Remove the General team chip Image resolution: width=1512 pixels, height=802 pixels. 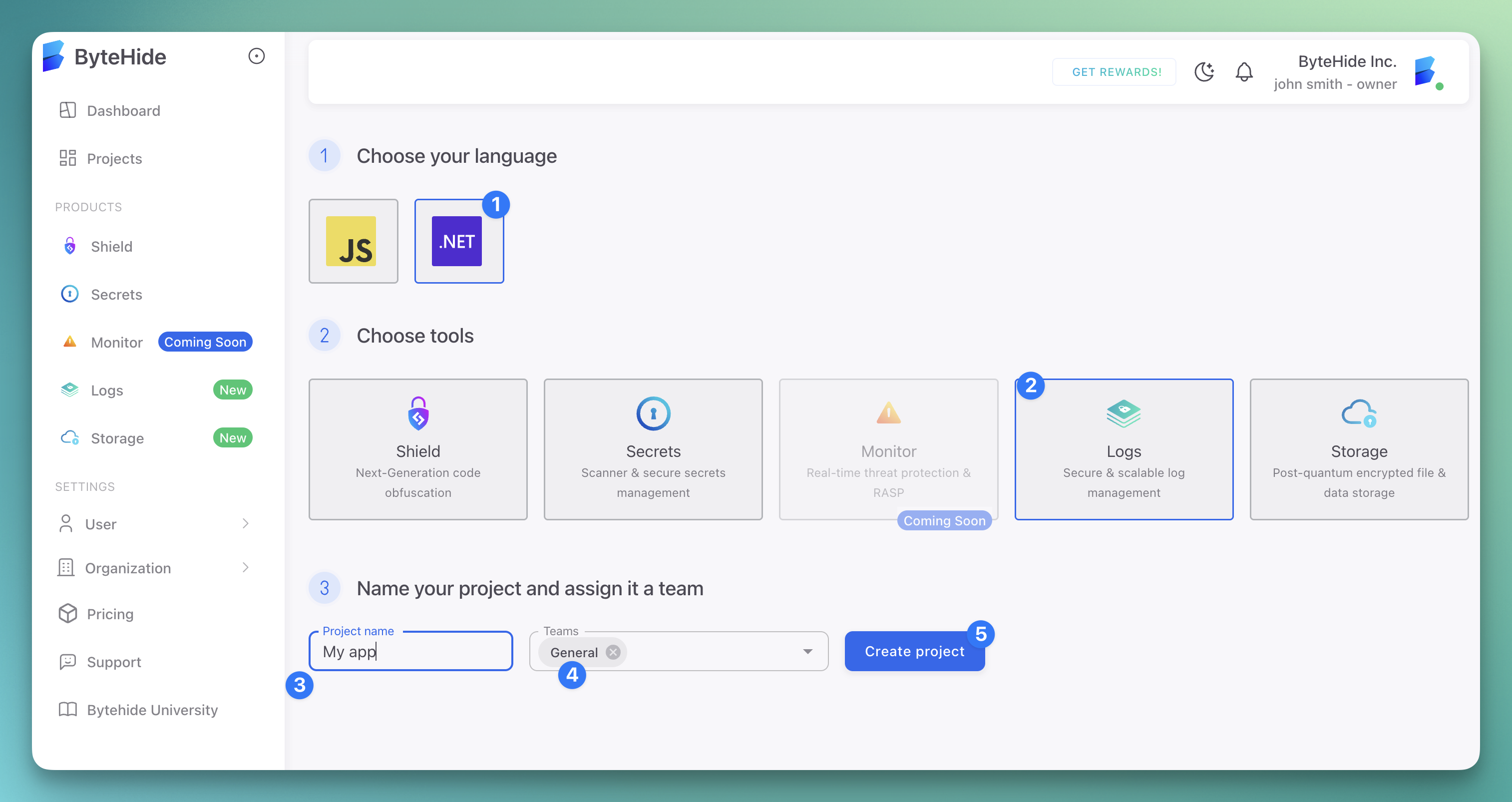tap(613, 652)
